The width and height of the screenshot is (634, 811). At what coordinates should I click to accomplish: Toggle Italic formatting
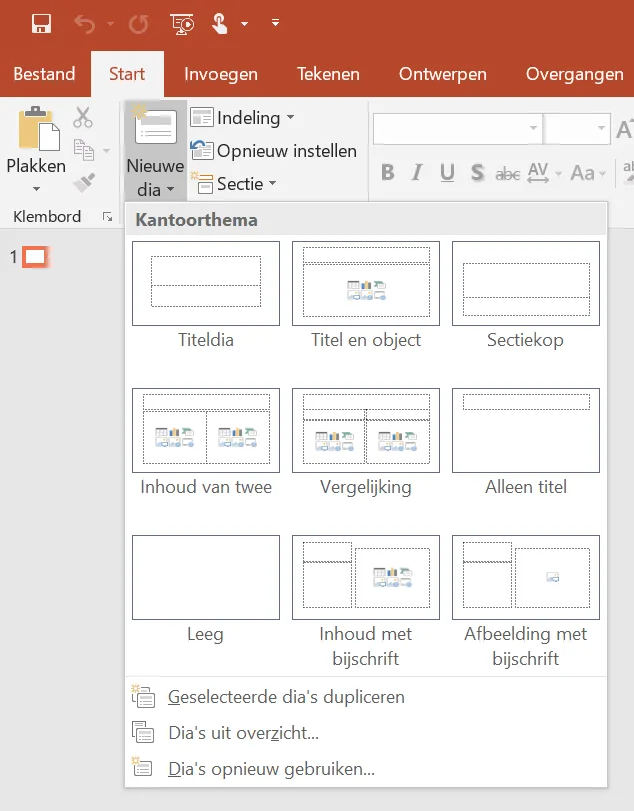pyautogui.click(x=417, y=172)
